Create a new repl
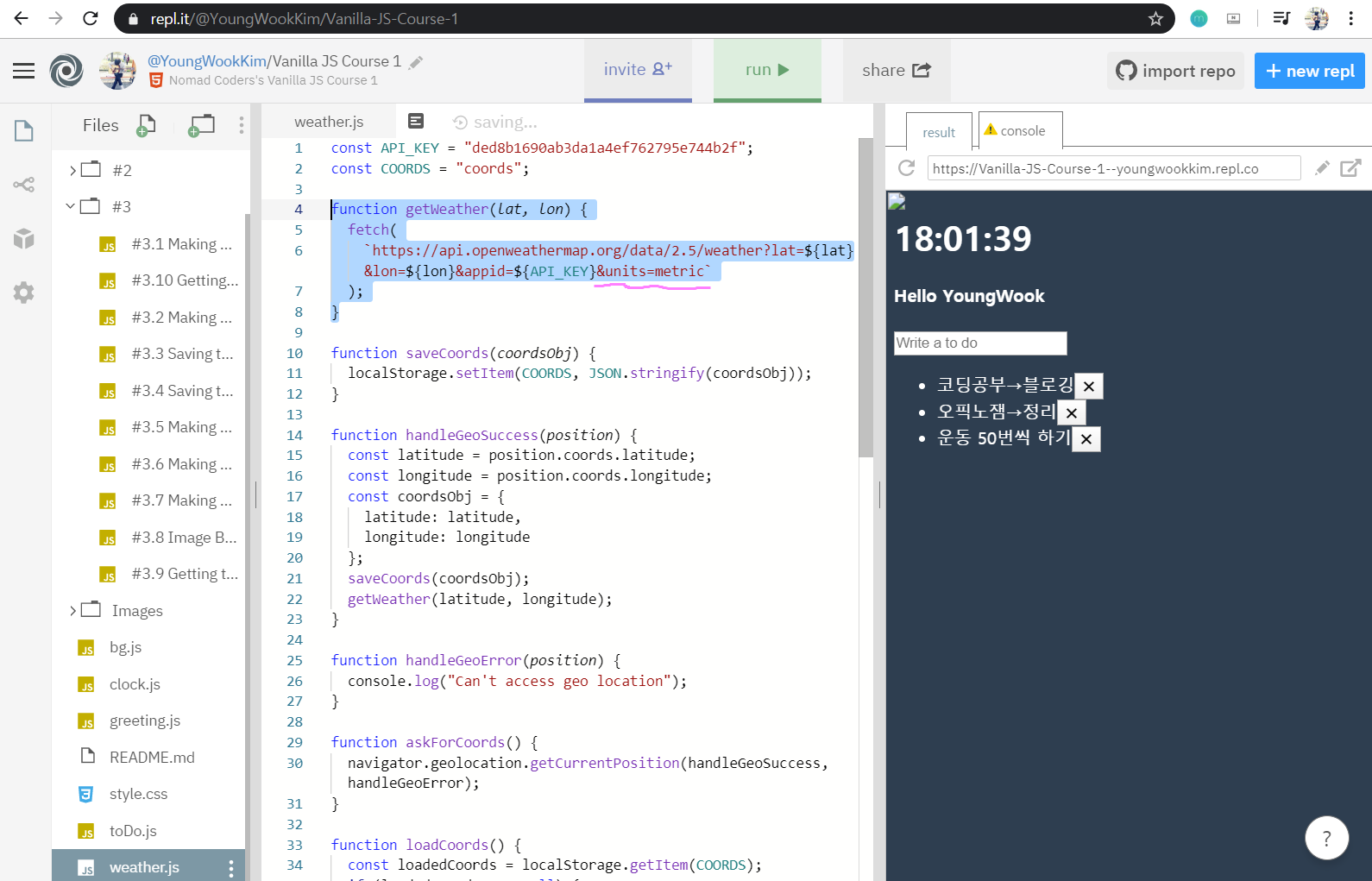 [x=1310, y=71]
